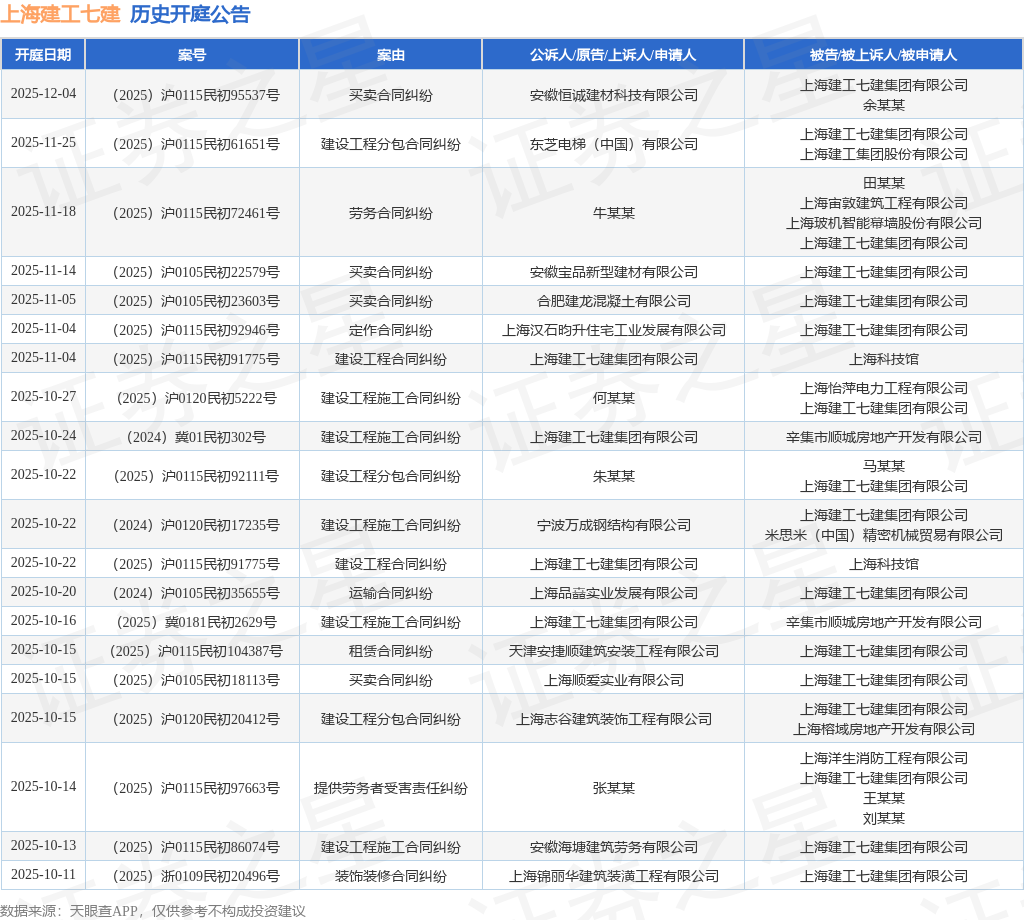Click the 被告/被上诉人/被申请人 column header

tap(883, 54)
